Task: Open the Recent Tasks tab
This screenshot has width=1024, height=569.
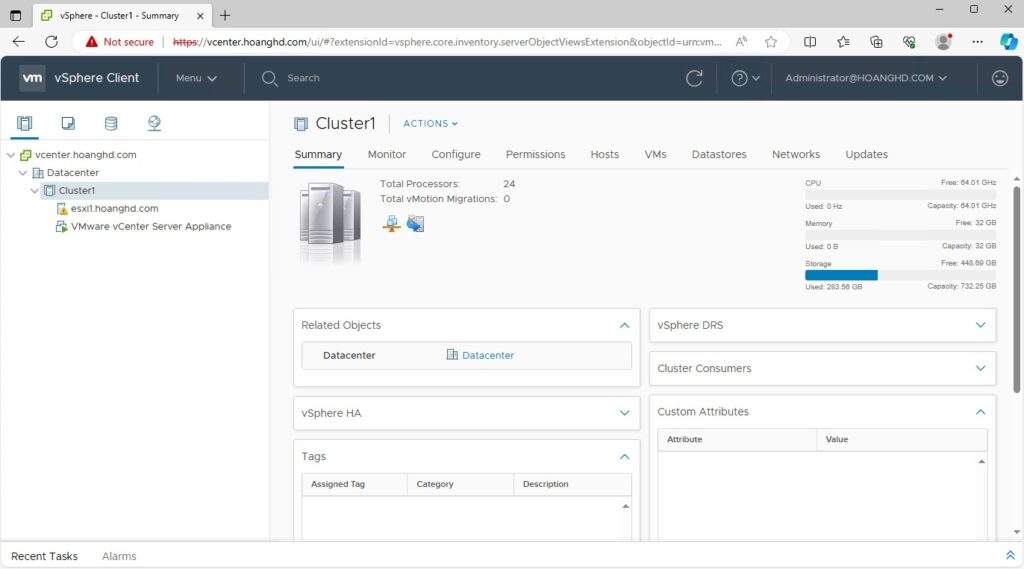Action: [x=44, y=556]
